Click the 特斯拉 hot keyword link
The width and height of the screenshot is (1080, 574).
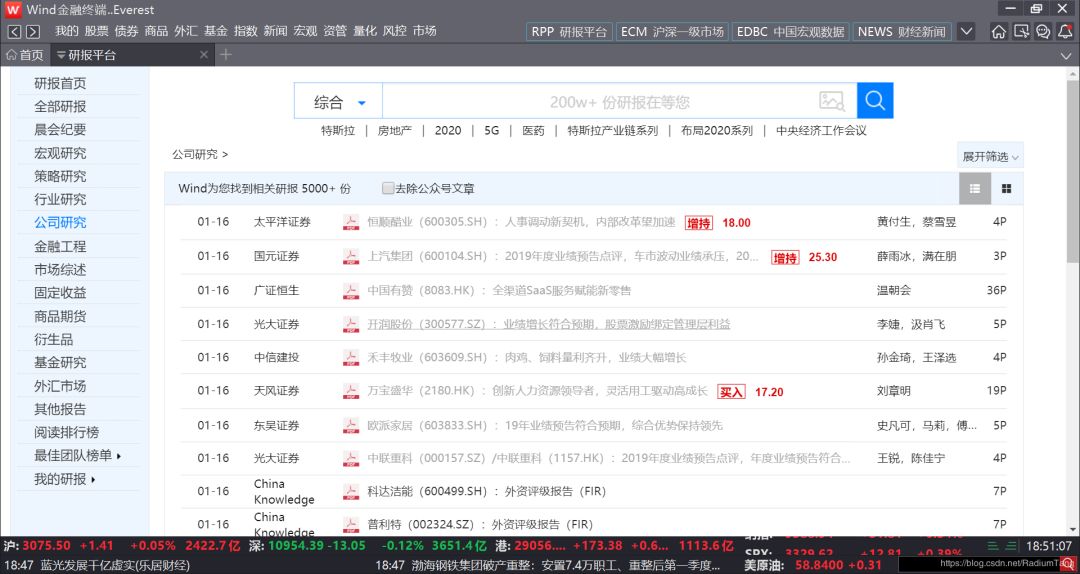click(338, 130)
